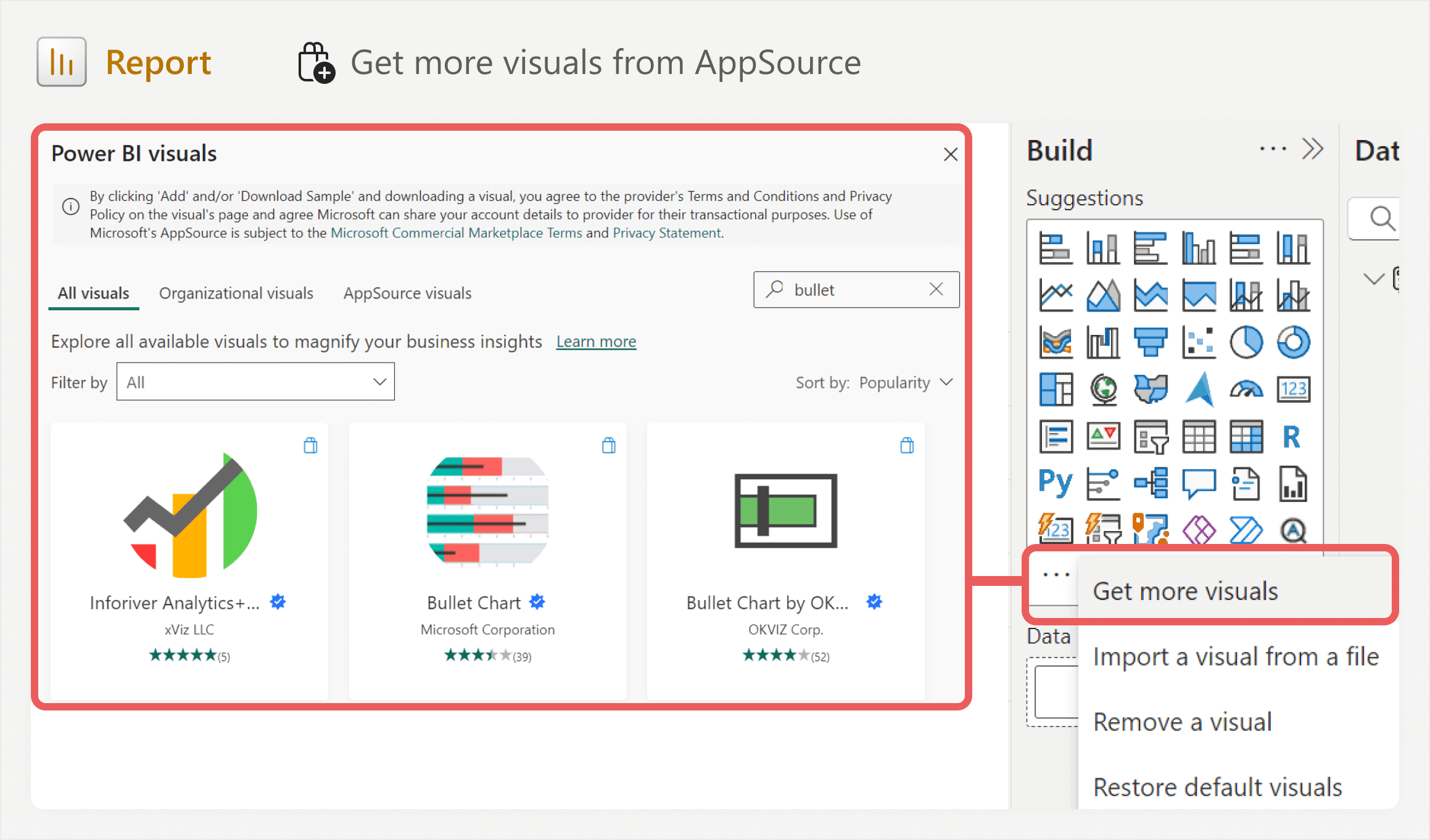Open the Microsoft Bullet Chart card
Image resolution: width=1430 pixels, height=840 pixels.
click(x=487, y=560)
